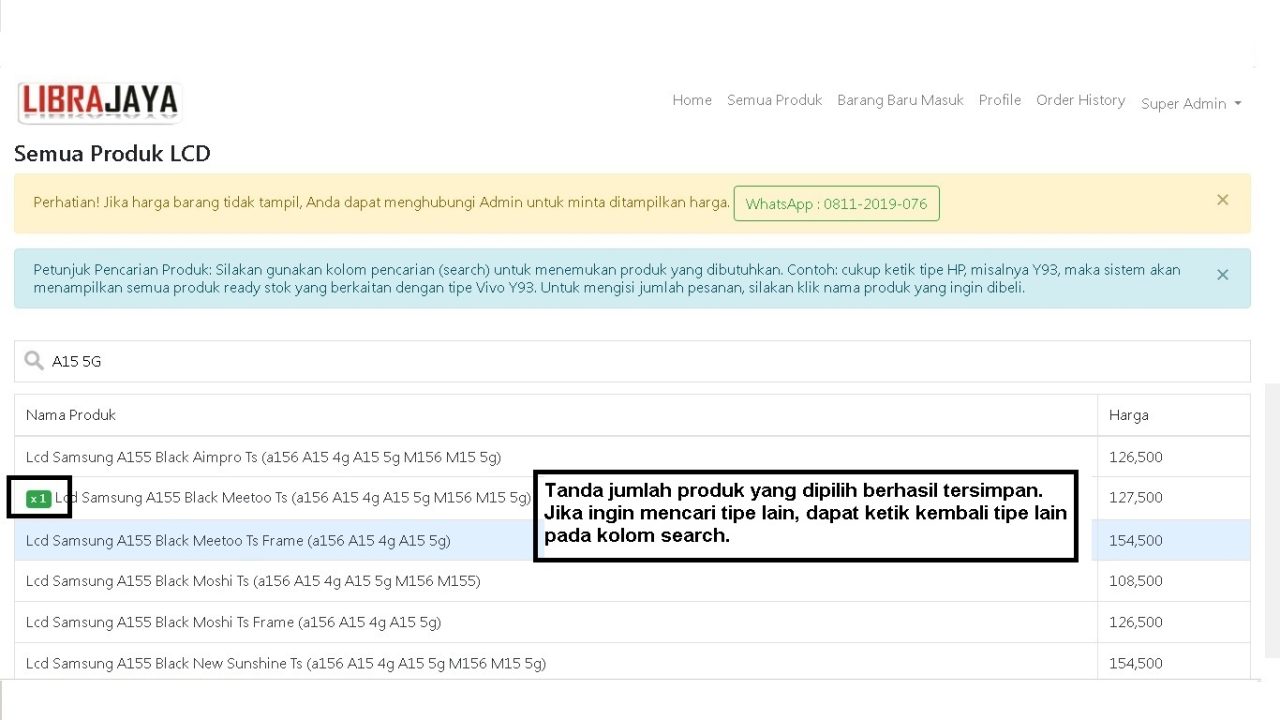Screen dimensions: 1280x720
Task: Close the blue Petunjuk Pencarian notice
Action: pyautogui.click(x=1222, y=274)
